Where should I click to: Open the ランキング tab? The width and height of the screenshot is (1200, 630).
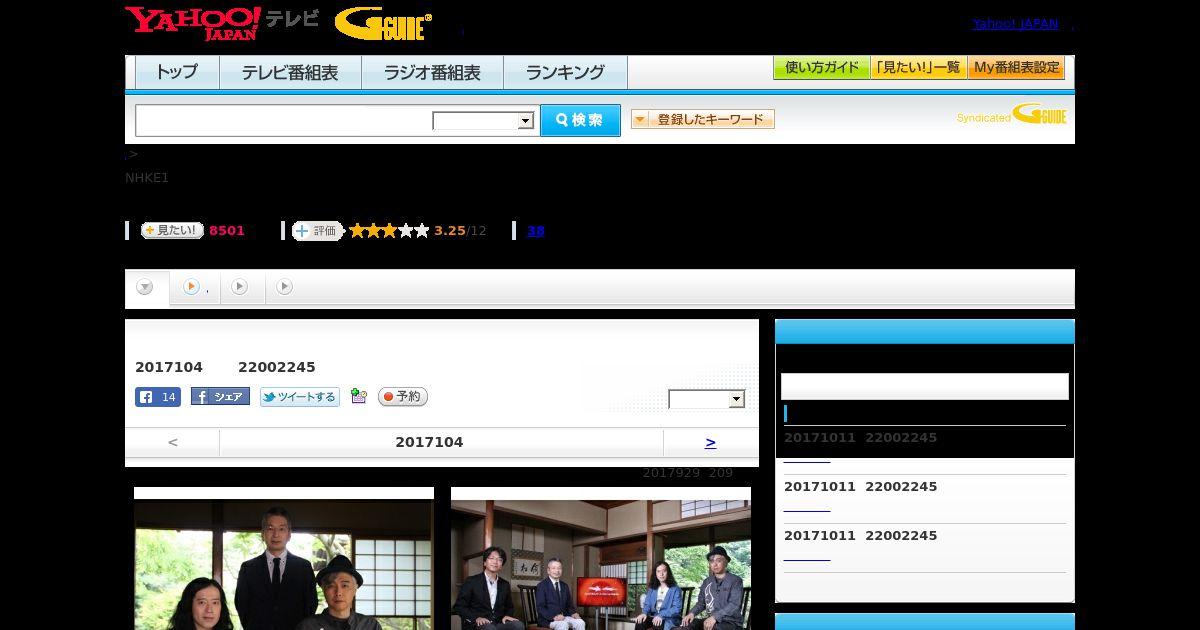pyautogui.click(x=565, y=73)
